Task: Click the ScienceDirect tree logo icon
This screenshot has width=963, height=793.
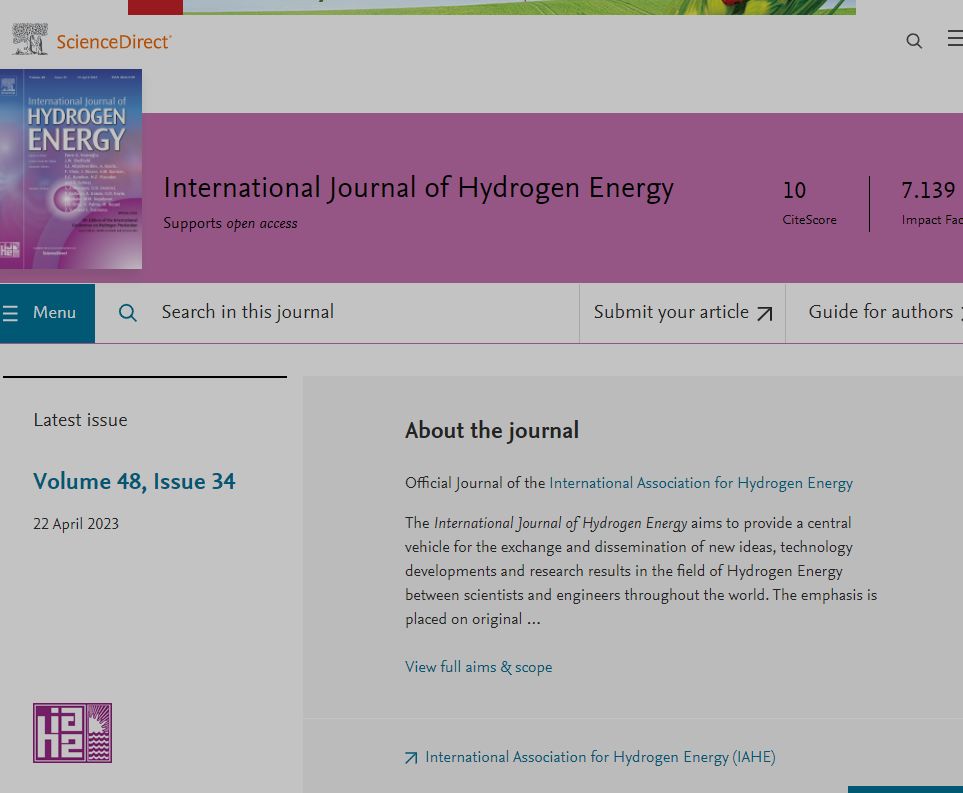Action: click(x=30, y=38)
